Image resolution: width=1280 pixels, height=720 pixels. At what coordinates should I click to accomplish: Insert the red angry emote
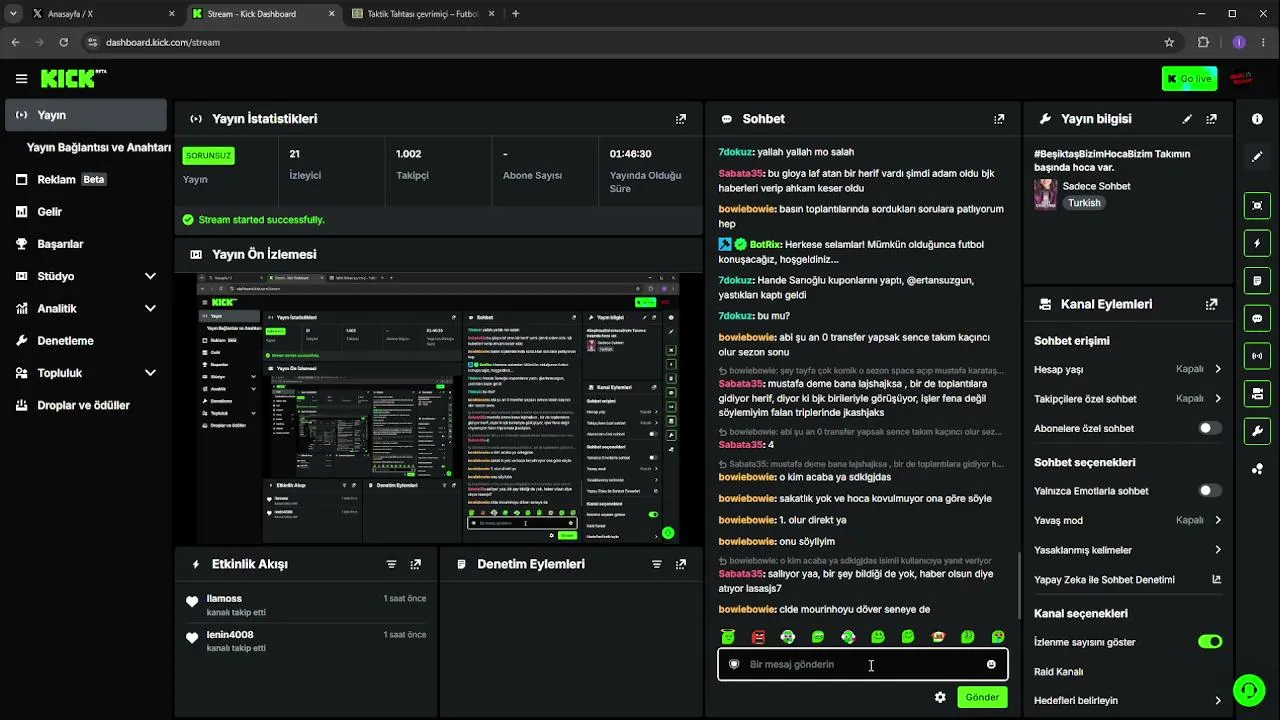pos(758,637)
